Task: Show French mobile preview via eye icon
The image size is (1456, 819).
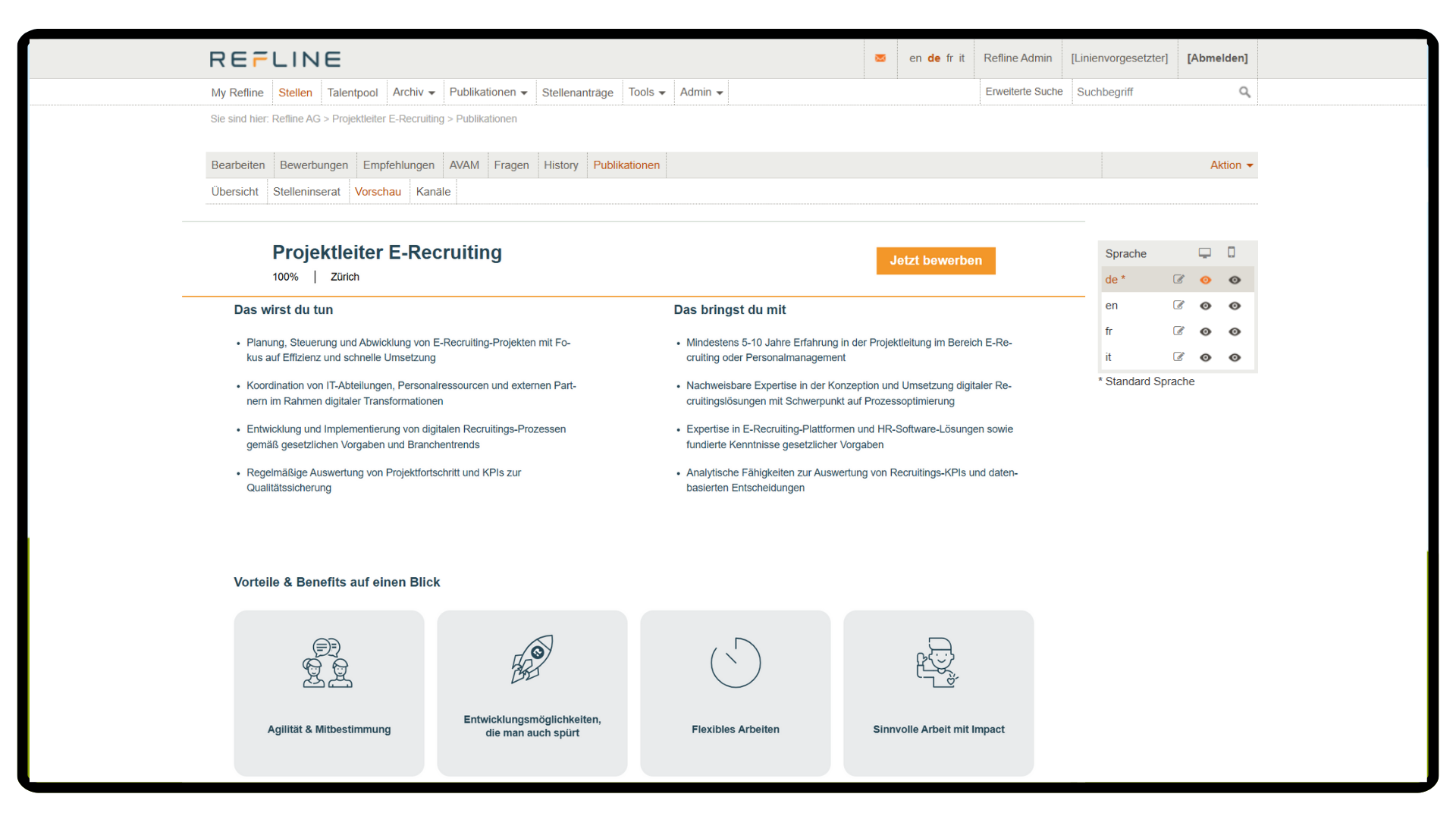Action: (1235, 331)
